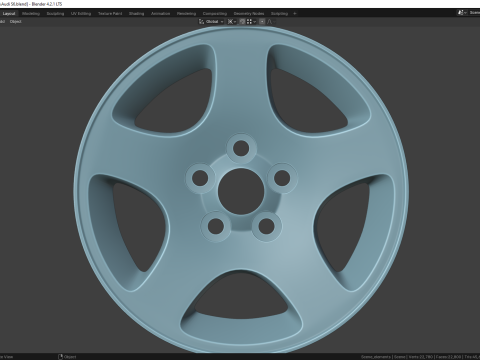Click the transform orientation axes icon
This screenshot has width=480, height=360.
pyautogui.click(x=201, y=22)
